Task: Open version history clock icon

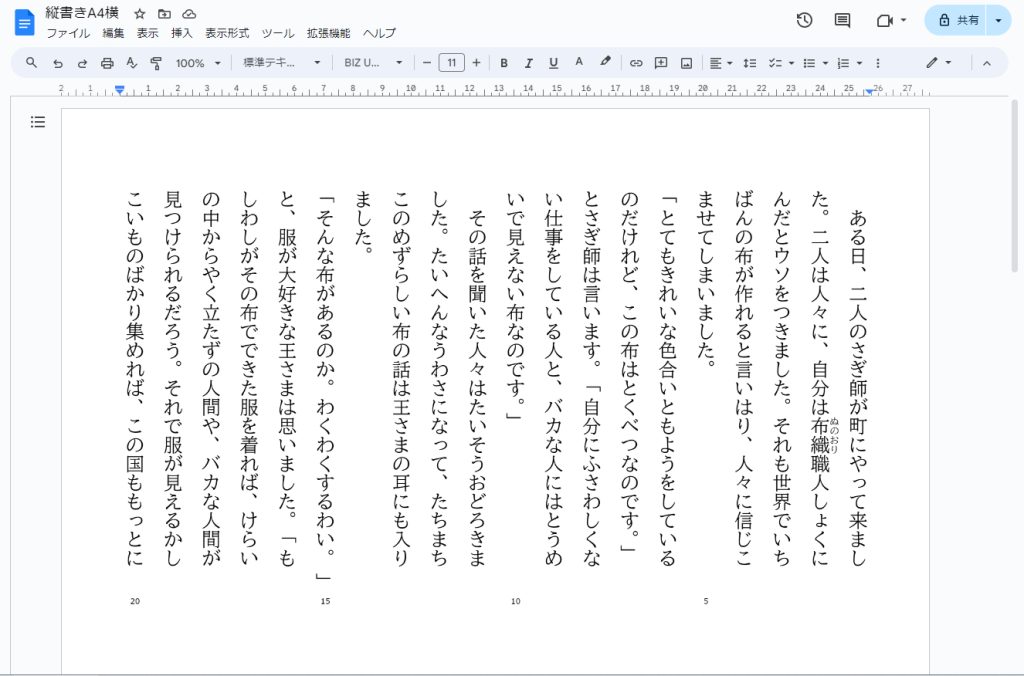Action: [x=804, y=20]
